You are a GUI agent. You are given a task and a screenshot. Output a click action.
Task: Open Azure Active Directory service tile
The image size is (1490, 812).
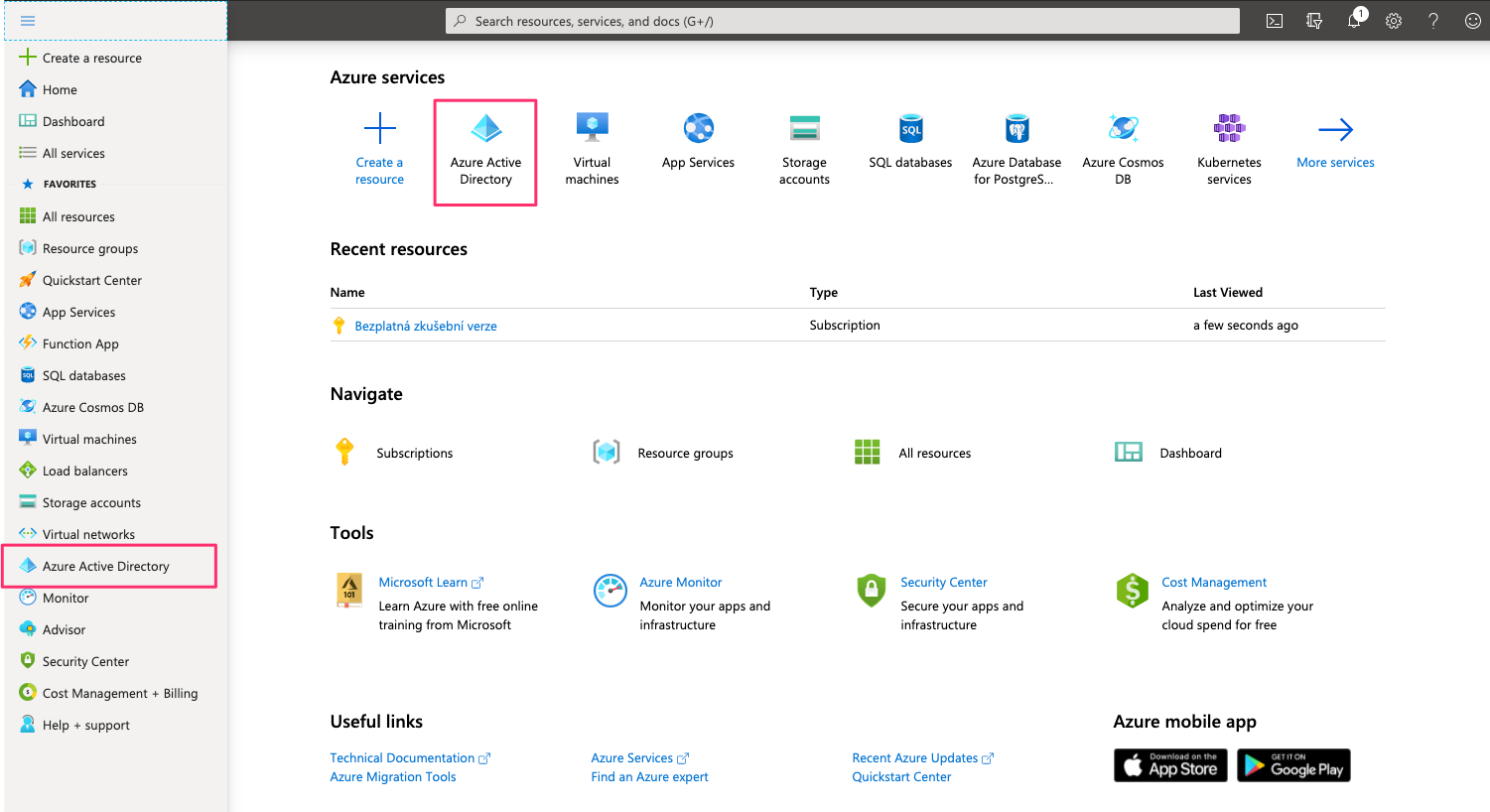[x=485, y=151]
